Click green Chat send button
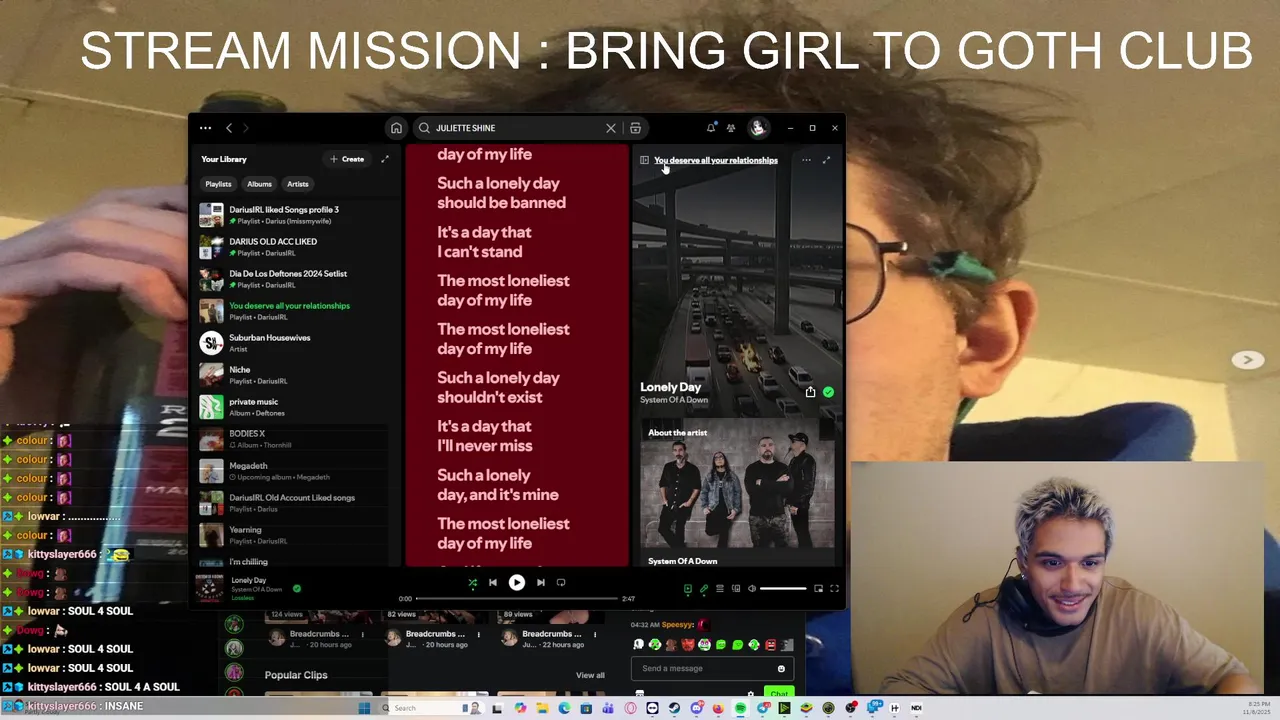 click(779, 693)
